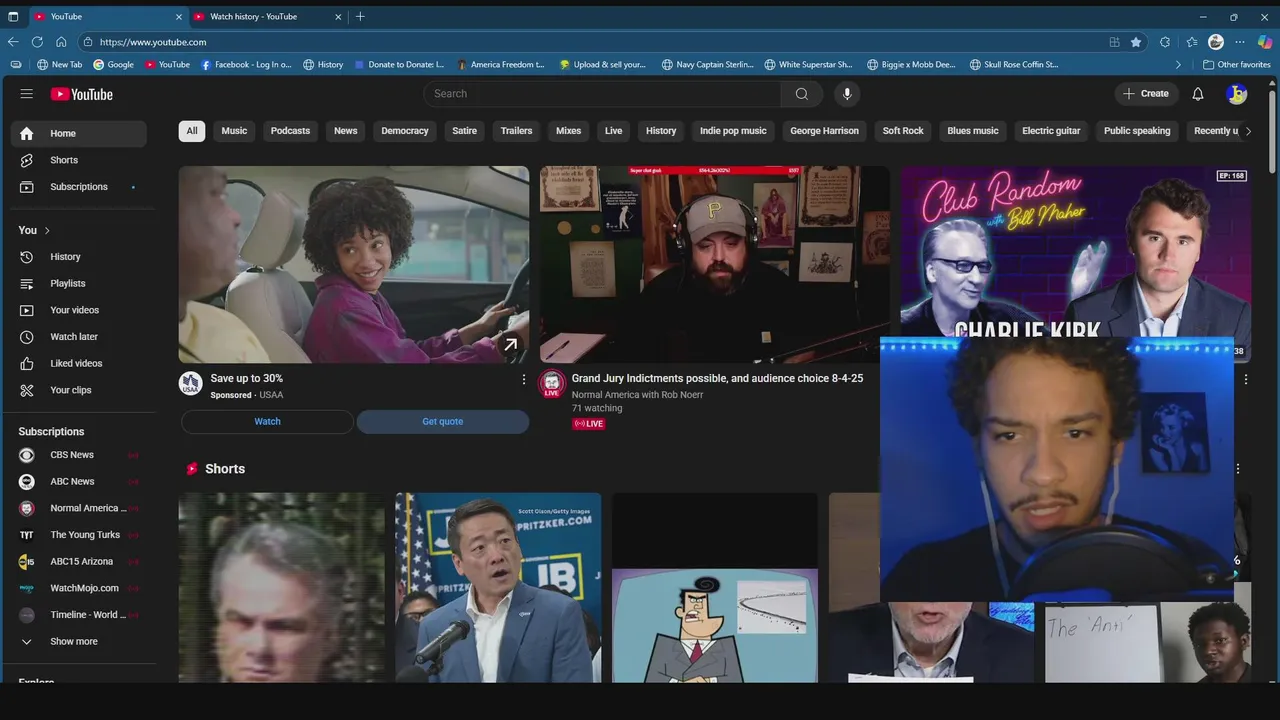Open the YouTube guide hamburger menu

[27, 94]
